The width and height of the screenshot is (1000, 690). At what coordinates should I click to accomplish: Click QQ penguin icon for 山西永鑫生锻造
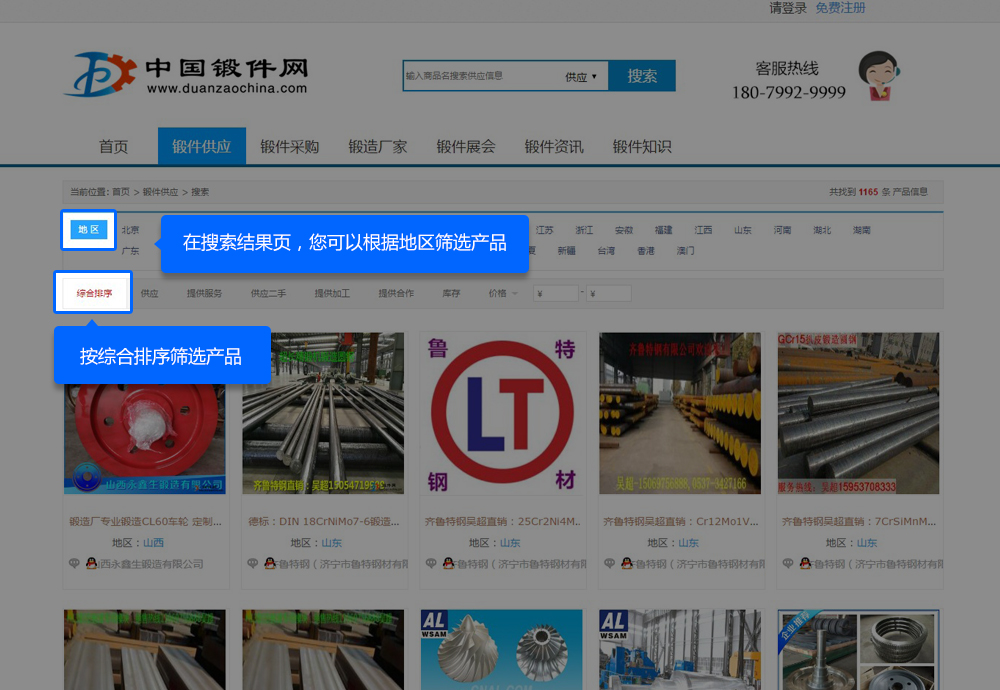[91, 564]
